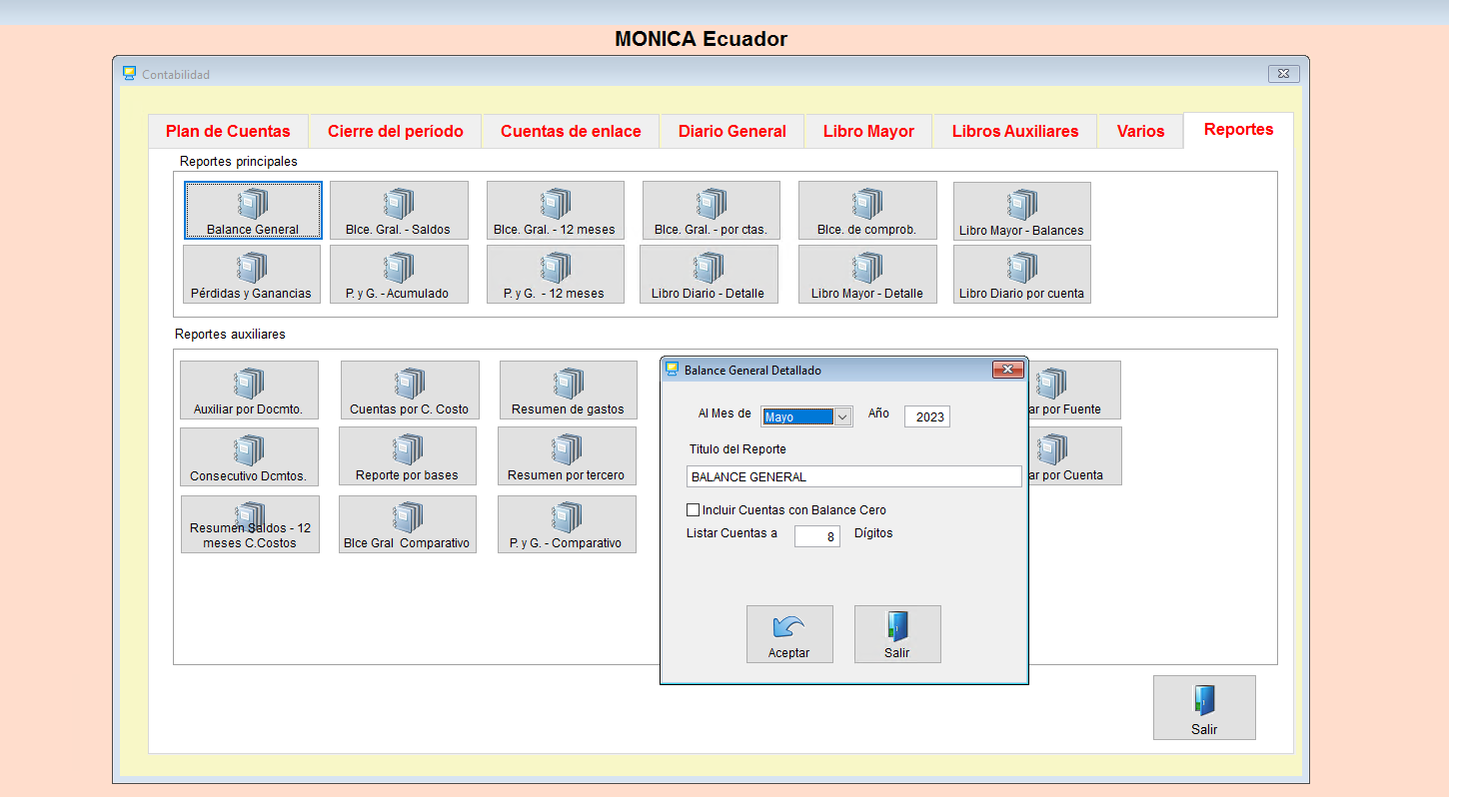The height and width of the screenshot is (812, 1459).
Task: Open the P. y G. - Comparativo report
Action: pos(567,524)
